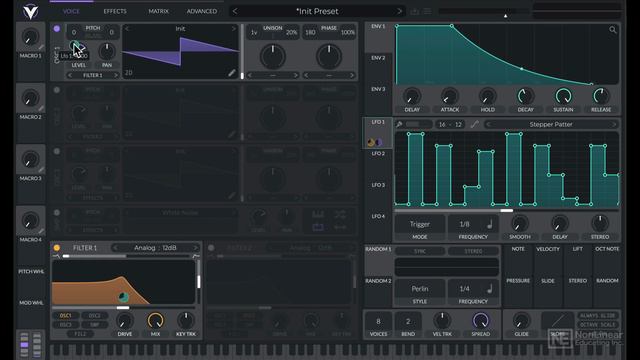This screenshot has height=360, width=640.
Task: Click the voice Spread knob
Action: [480, 321]
